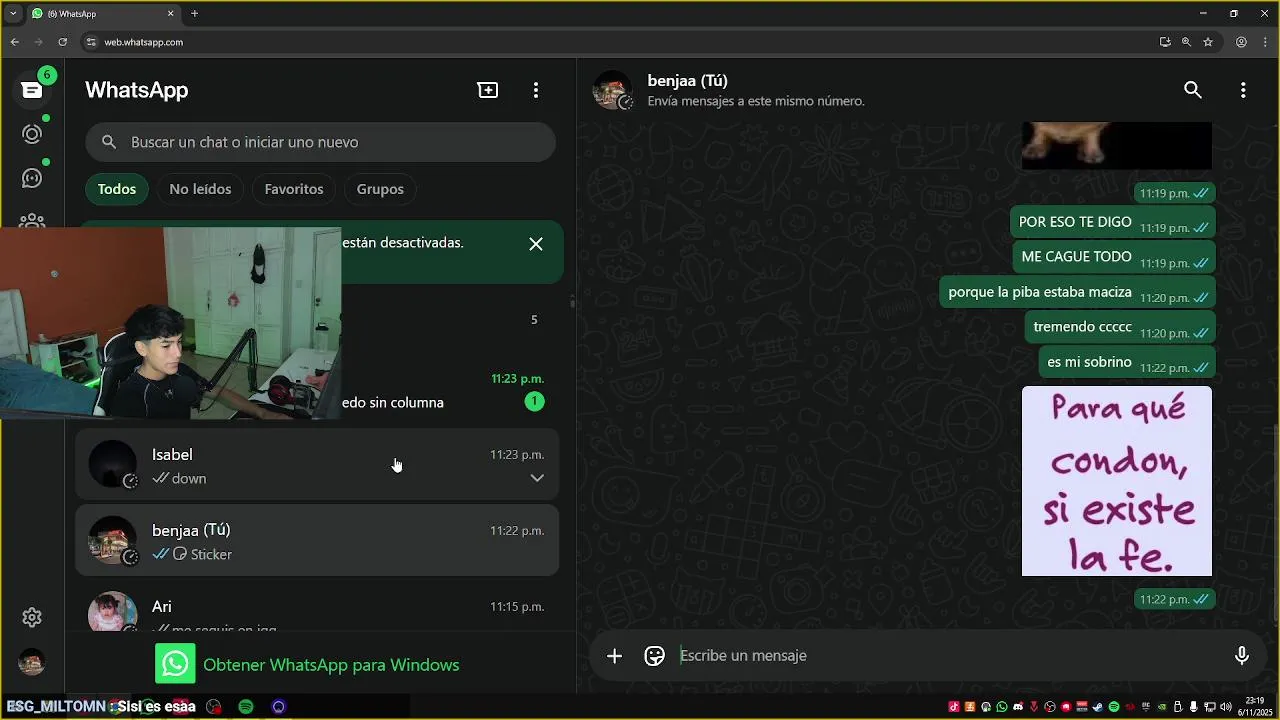Open WhatsApp icon in the system tray
This screenshot has width=1280, height=720.
coord(1002,707)
